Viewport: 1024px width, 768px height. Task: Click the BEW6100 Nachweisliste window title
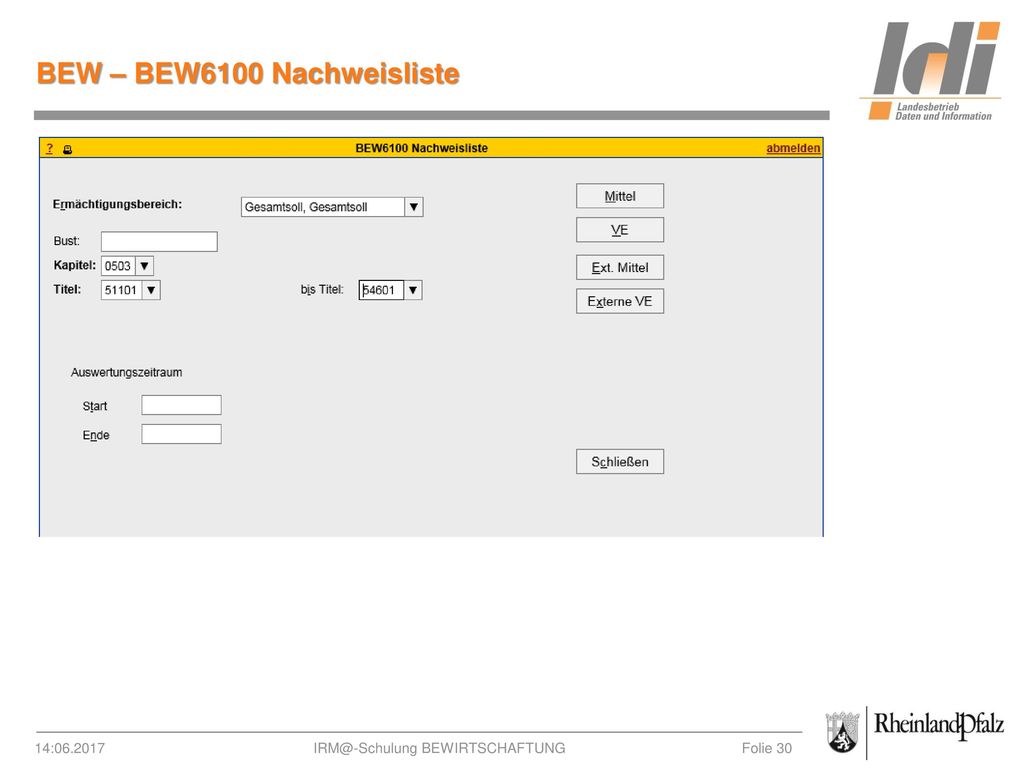[422, 148]
